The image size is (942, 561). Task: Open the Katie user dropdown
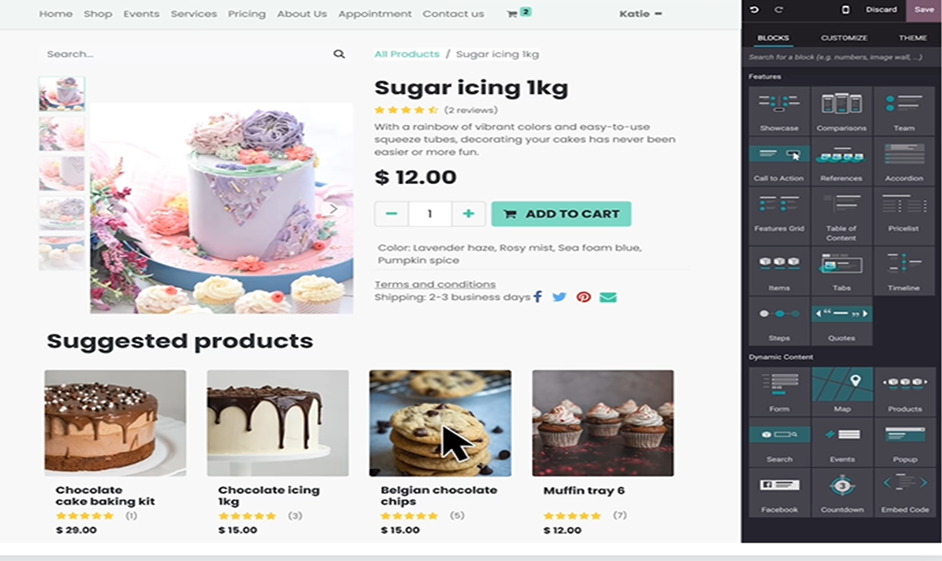click(640, 14)
